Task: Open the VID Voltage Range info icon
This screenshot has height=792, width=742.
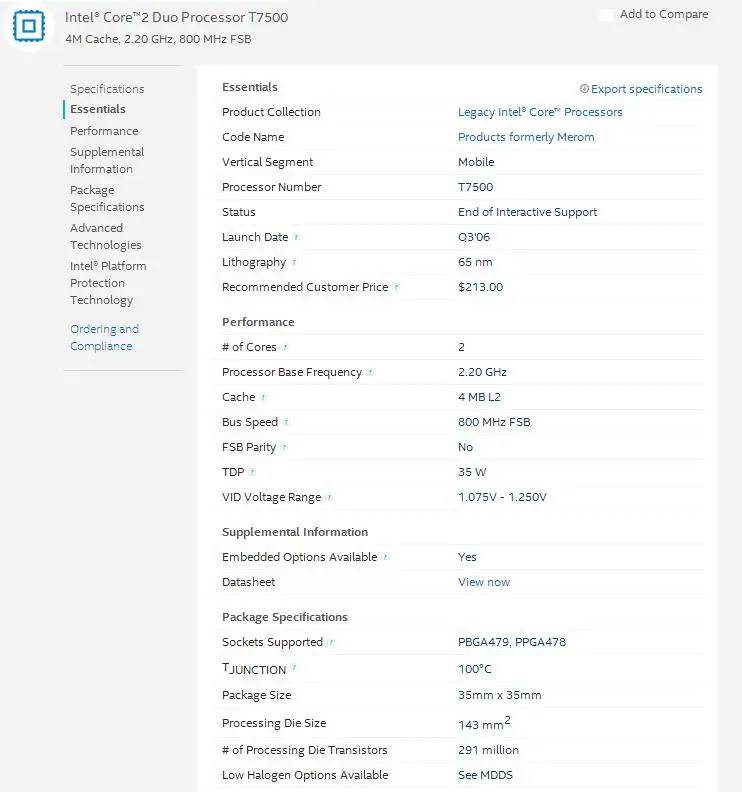Action: coord(329,497)
